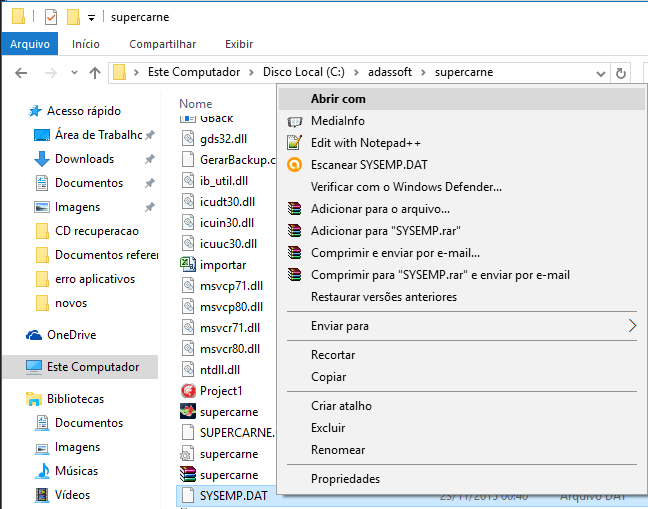Click WinRAR icon beside Adicionar para o arquivo
This screenshot has height=509, width=648.
click(x=295, y=209)
